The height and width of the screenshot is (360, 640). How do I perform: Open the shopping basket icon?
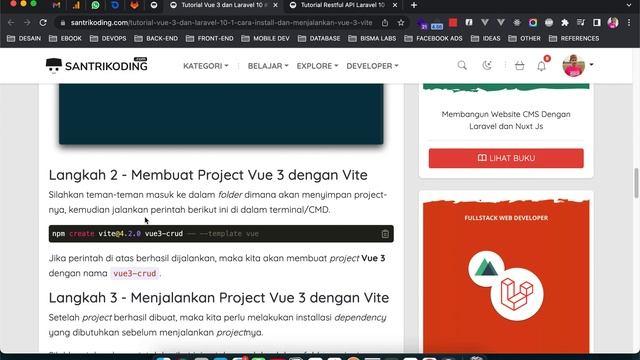point(519,65)
